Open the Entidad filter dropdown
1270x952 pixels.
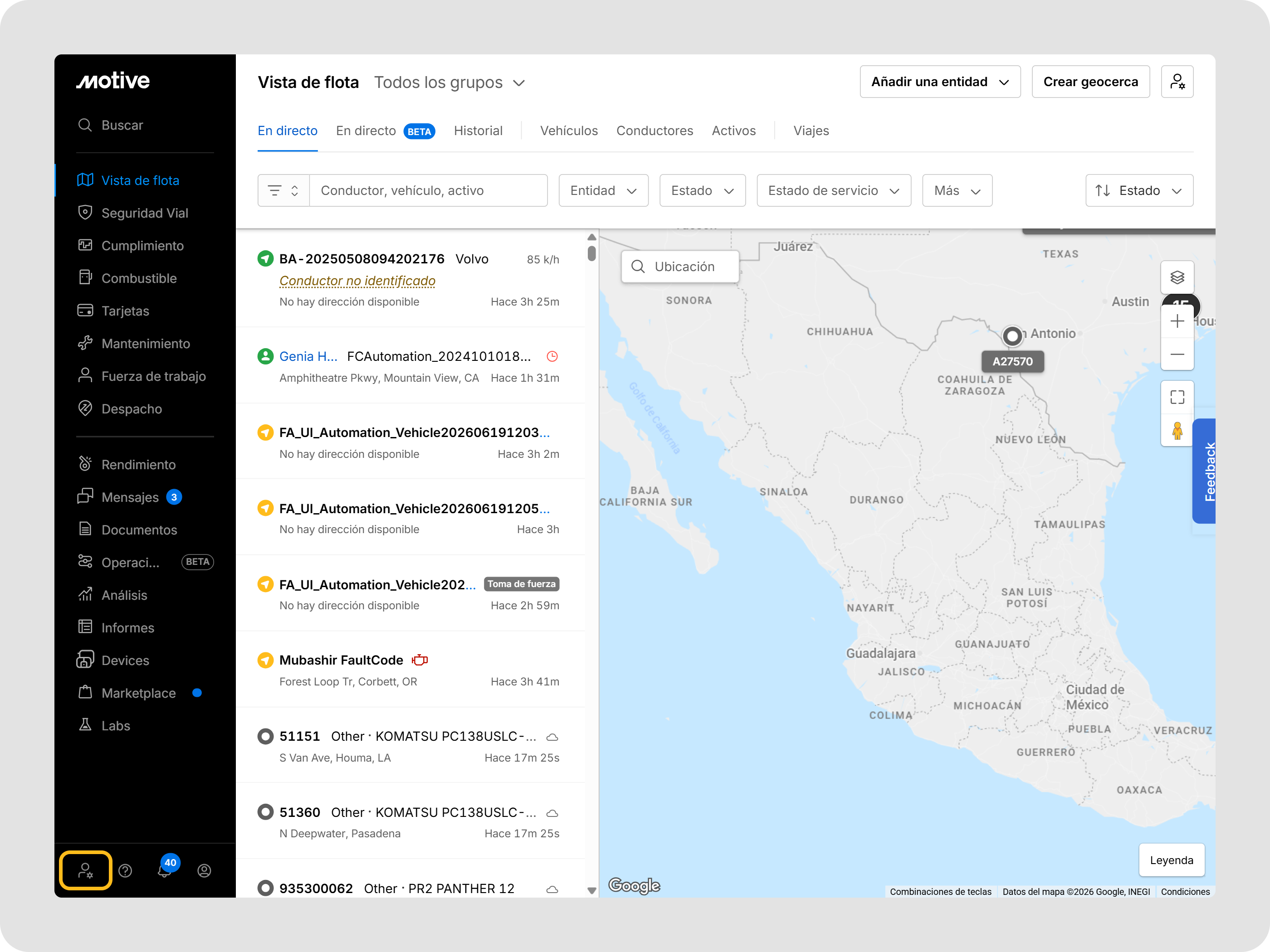(603, 190)
